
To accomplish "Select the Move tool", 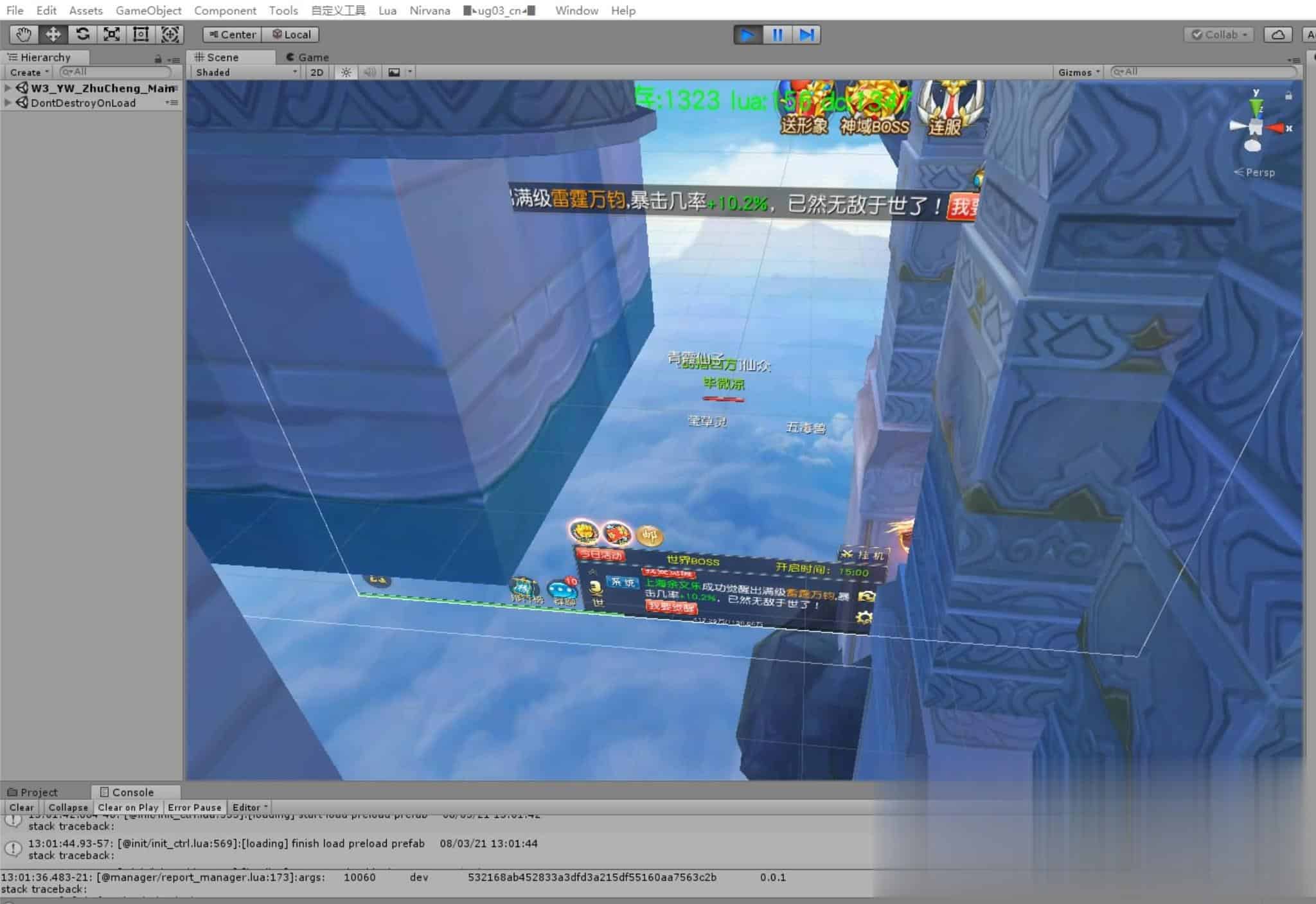I will click(x=53, y=35).
